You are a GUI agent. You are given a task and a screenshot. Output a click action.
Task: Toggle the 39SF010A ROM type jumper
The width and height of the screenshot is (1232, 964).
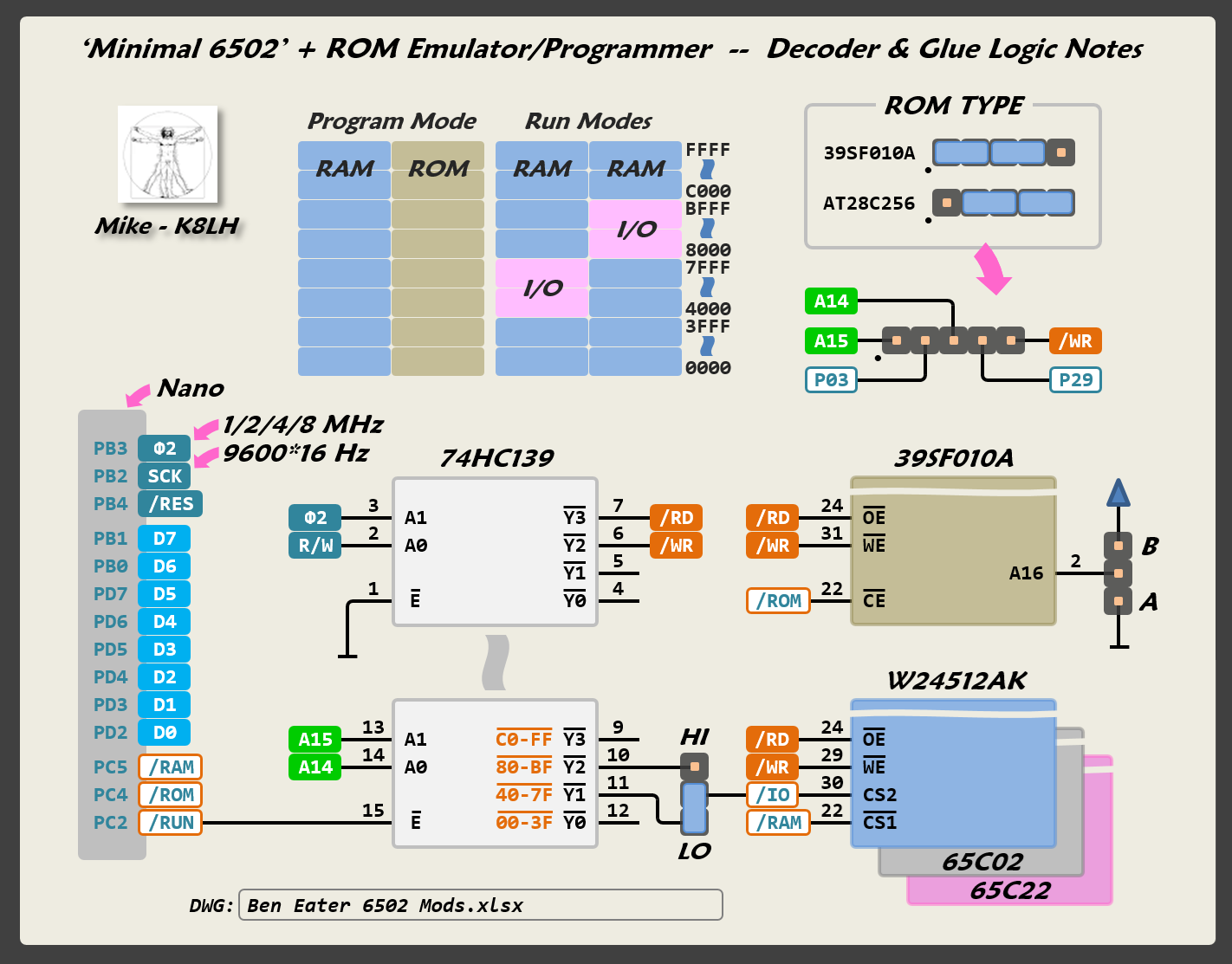click(x=1004, y=152)
